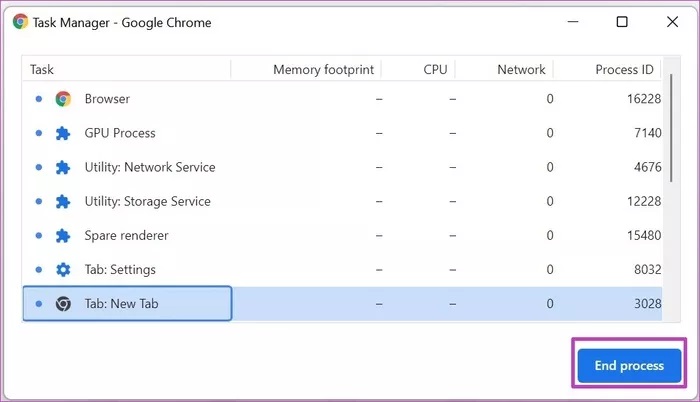
Task: Sort by the Network column header
Action: [521, 69]
